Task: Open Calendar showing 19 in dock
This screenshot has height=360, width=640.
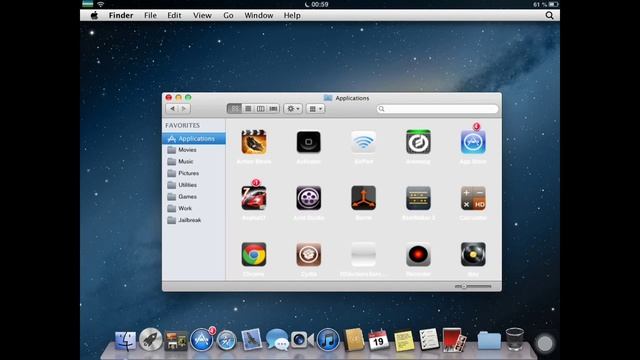Action: click(378, 340)
